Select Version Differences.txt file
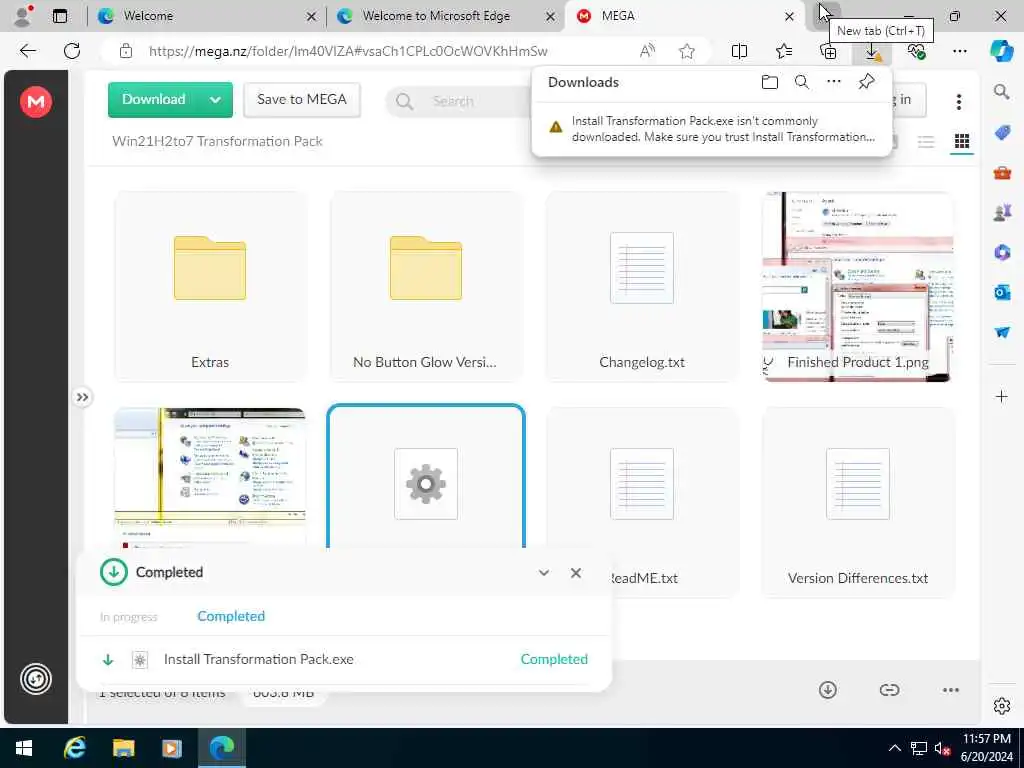The height and width of the screenshot is (768, 1024). (x=857, y=503)
